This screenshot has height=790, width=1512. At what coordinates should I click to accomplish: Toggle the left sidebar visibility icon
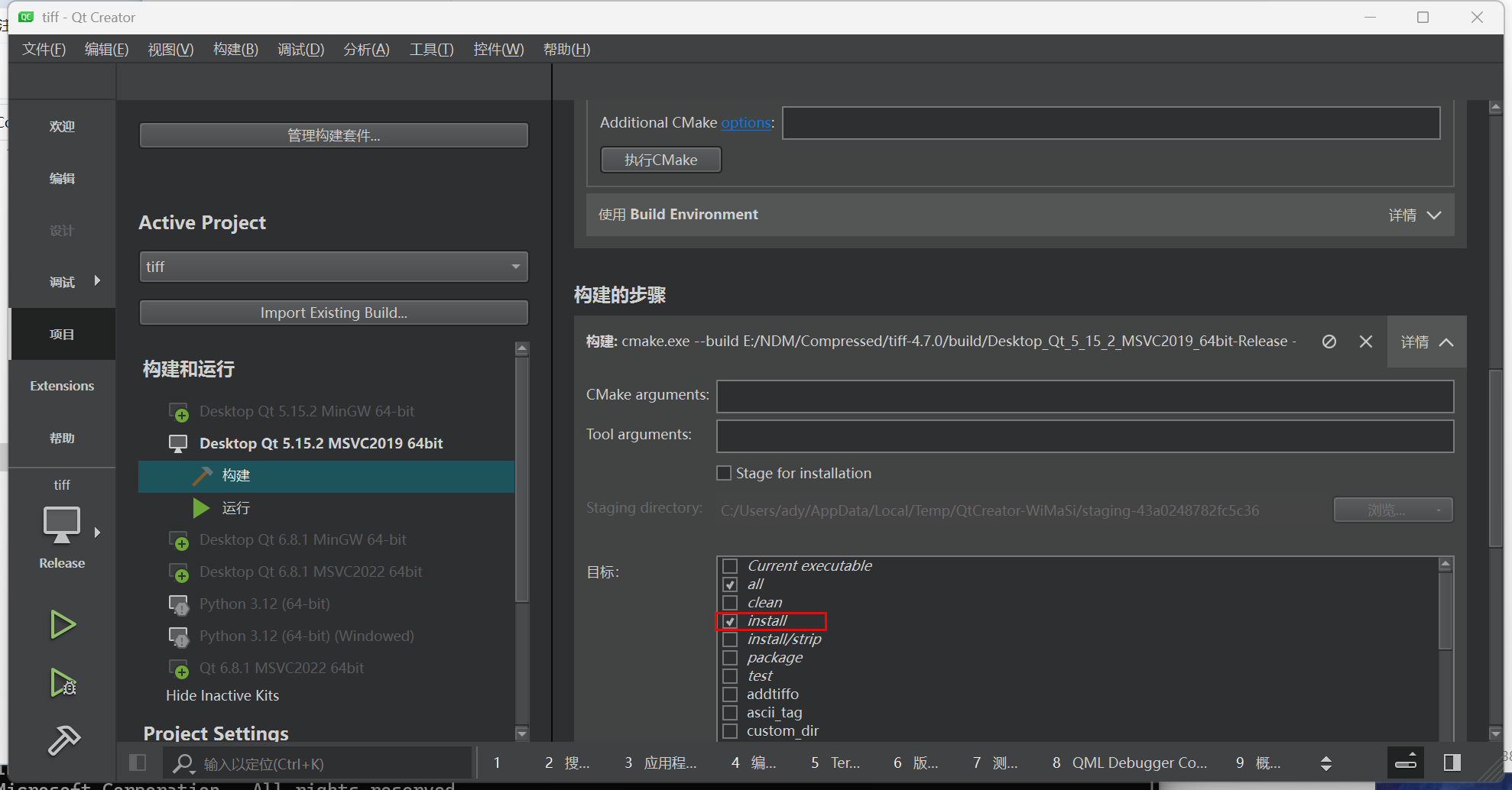138,762
